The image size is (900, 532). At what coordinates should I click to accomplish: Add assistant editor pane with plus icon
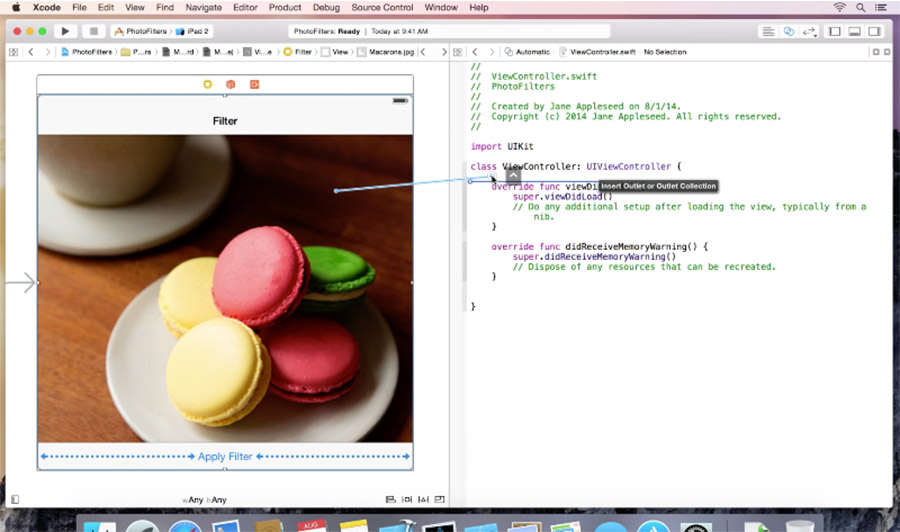[x=876, y=52]
